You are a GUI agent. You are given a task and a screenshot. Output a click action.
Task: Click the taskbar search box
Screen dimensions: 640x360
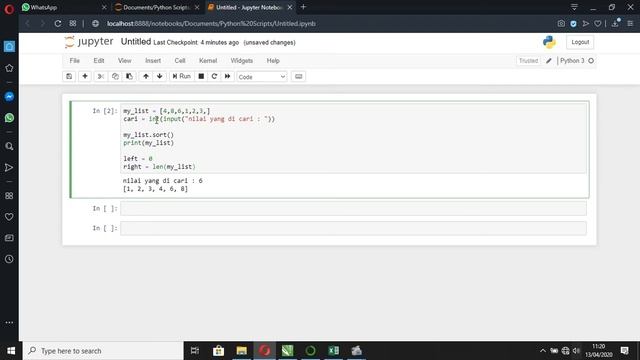click(x=103, y=351)
